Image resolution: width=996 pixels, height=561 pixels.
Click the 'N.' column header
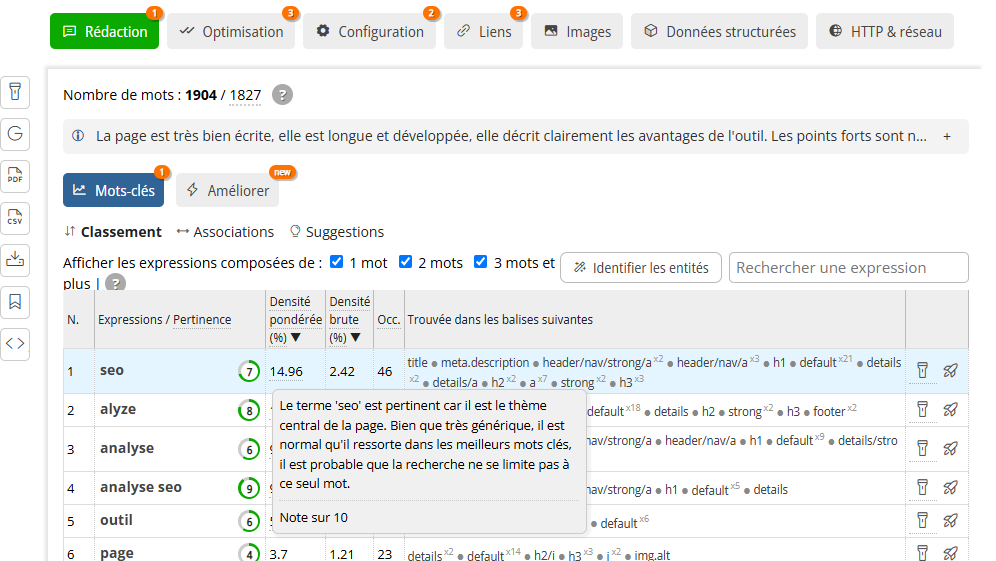click(x=73, y=320)
